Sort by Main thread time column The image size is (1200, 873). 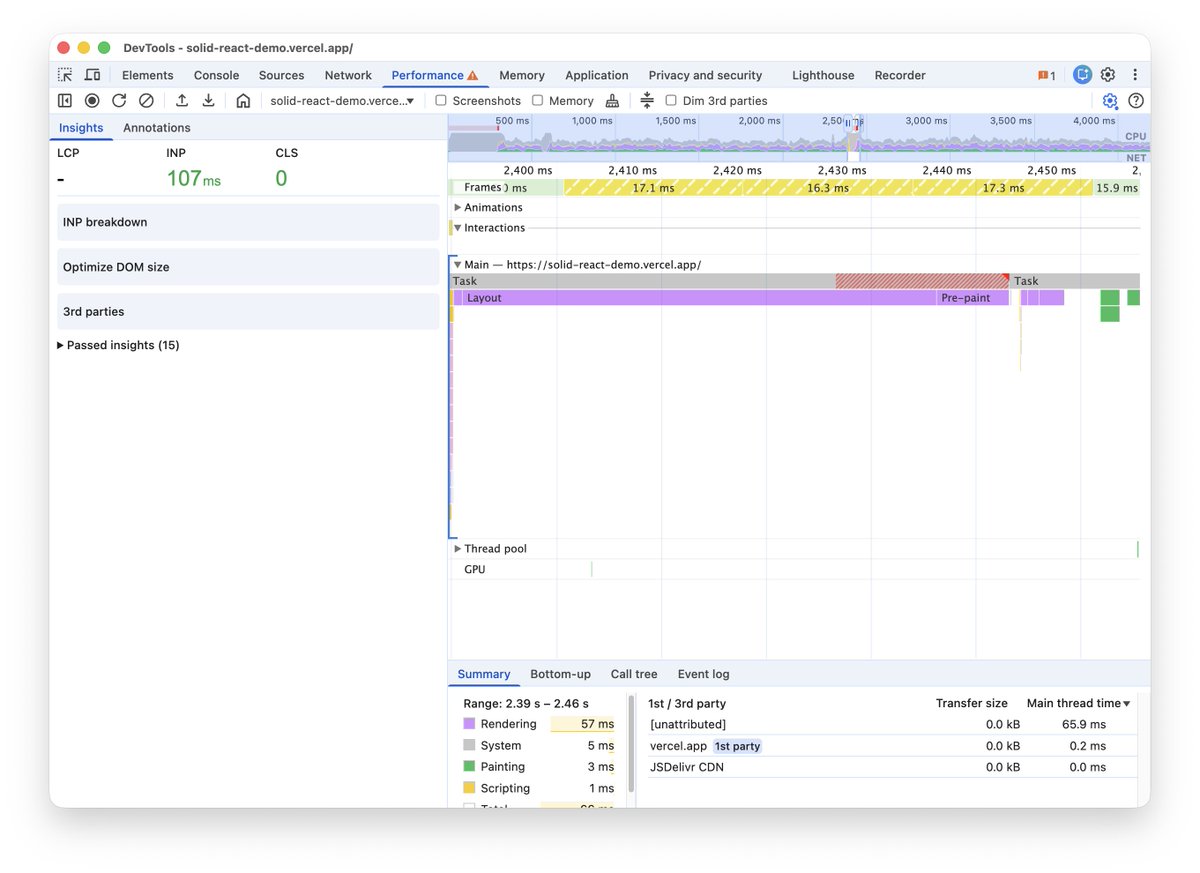[1079, 703]
